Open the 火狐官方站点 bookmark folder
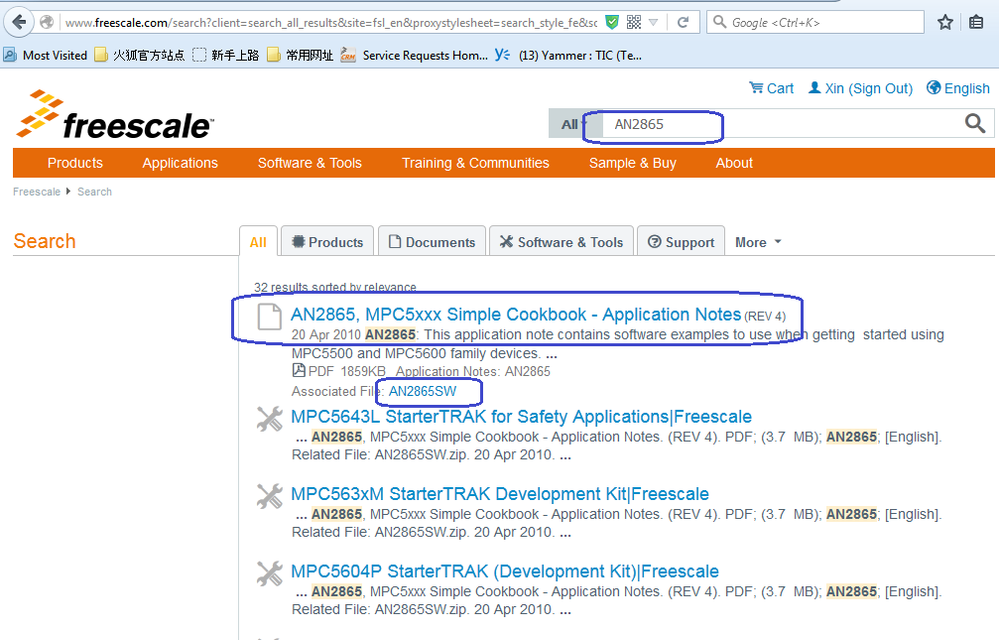The image size is (999, 640). (140, 55)
